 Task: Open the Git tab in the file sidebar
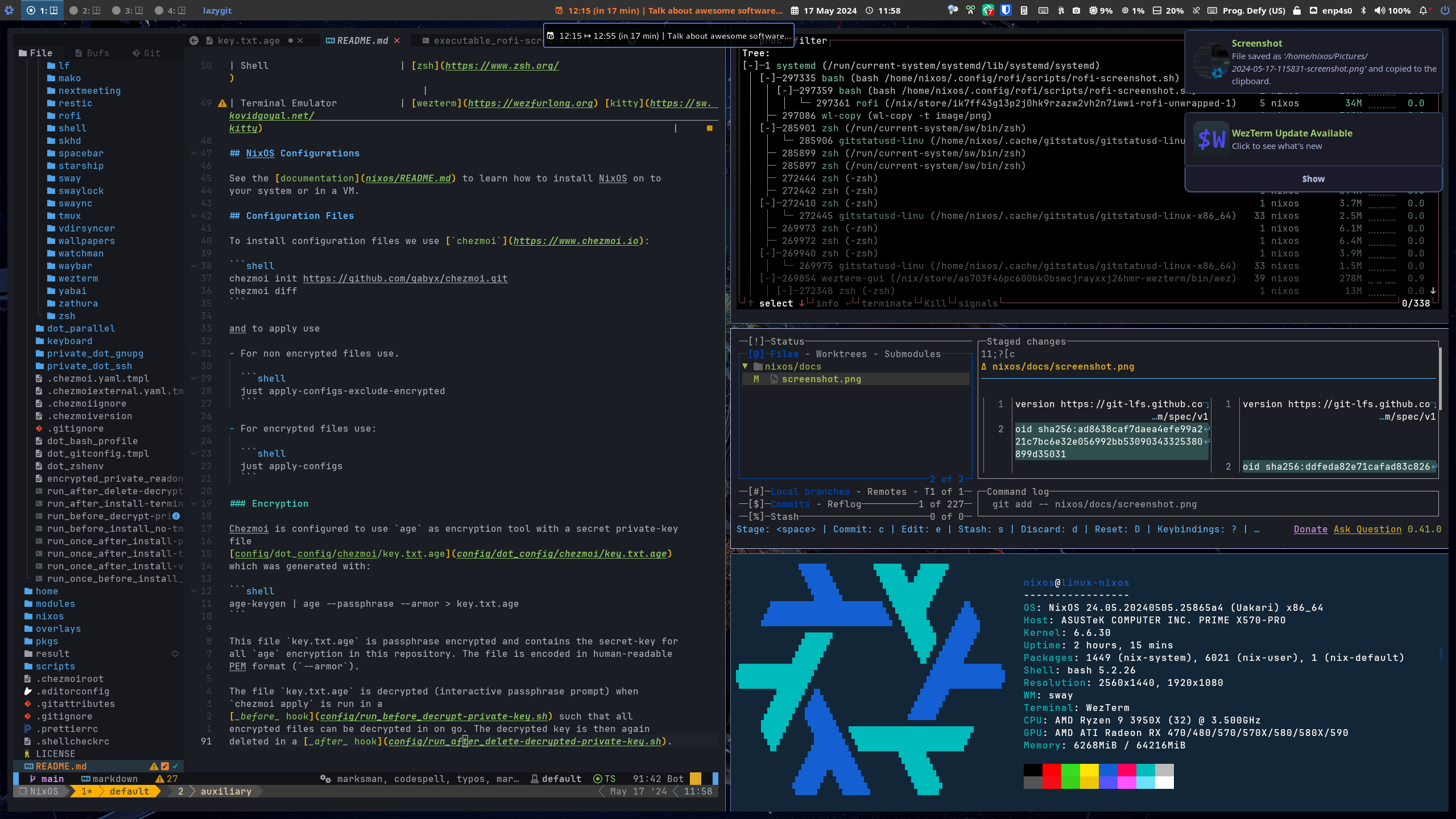pos(146,53)
